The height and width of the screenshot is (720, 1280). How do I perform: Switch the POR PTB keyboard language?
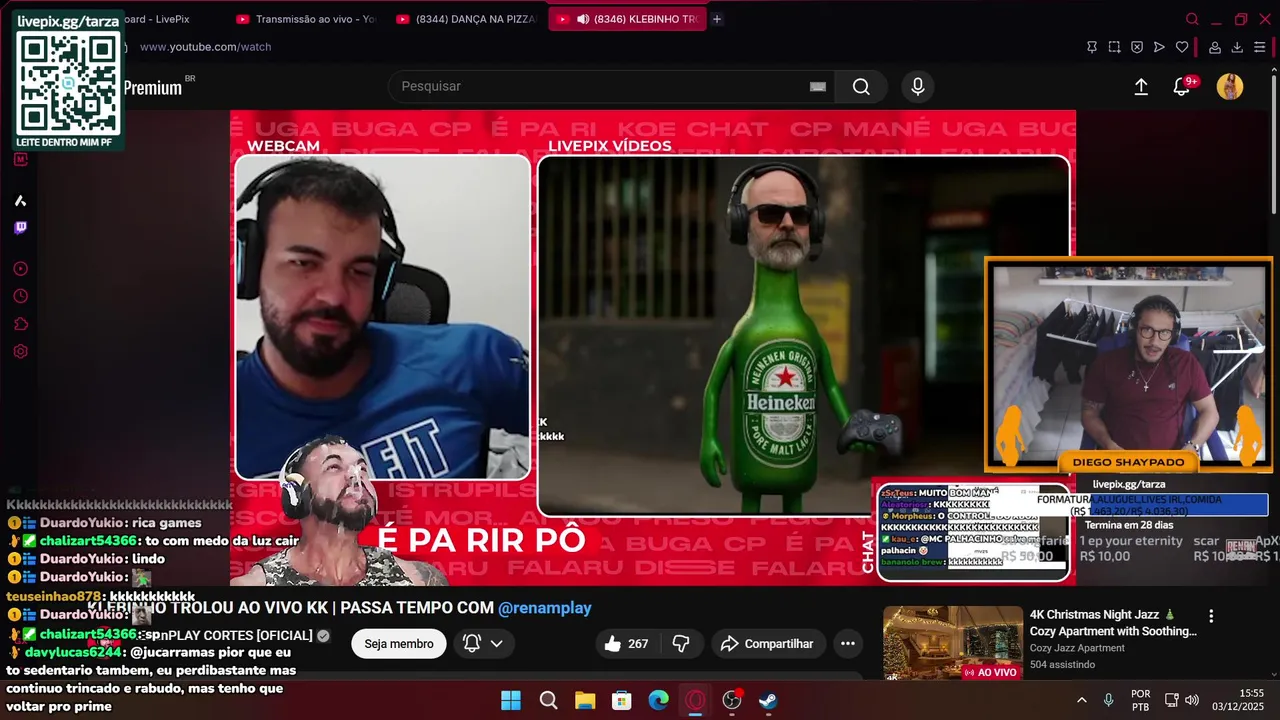[x=1140, y=700]
